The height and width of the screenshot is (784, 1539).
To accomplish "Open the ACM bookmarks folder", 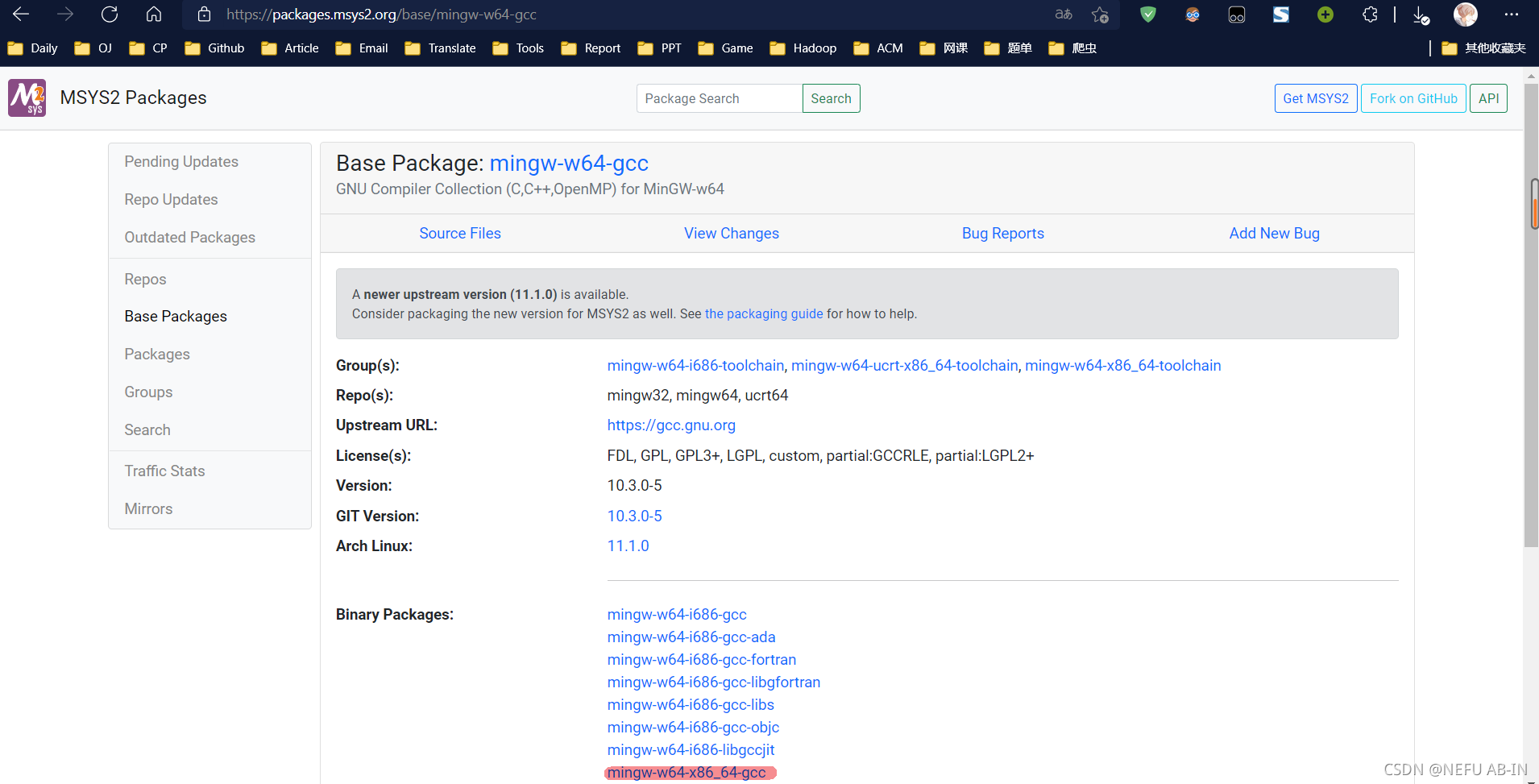I will (878, 48).
